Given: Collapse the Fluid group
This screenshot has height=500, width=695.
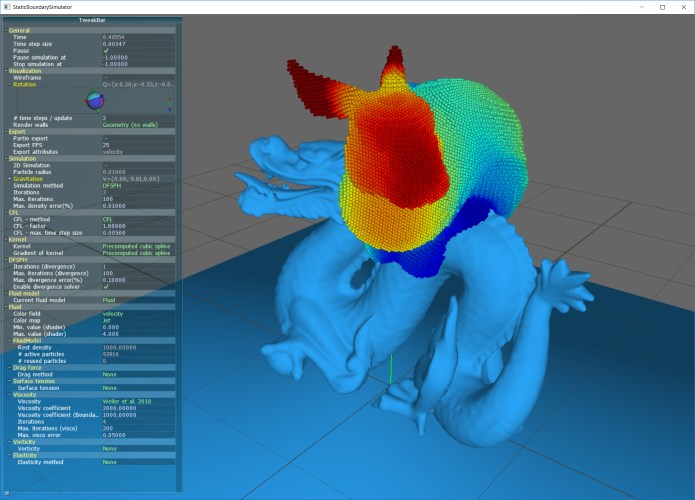Looking at the screenshot, I should (6, 307).
